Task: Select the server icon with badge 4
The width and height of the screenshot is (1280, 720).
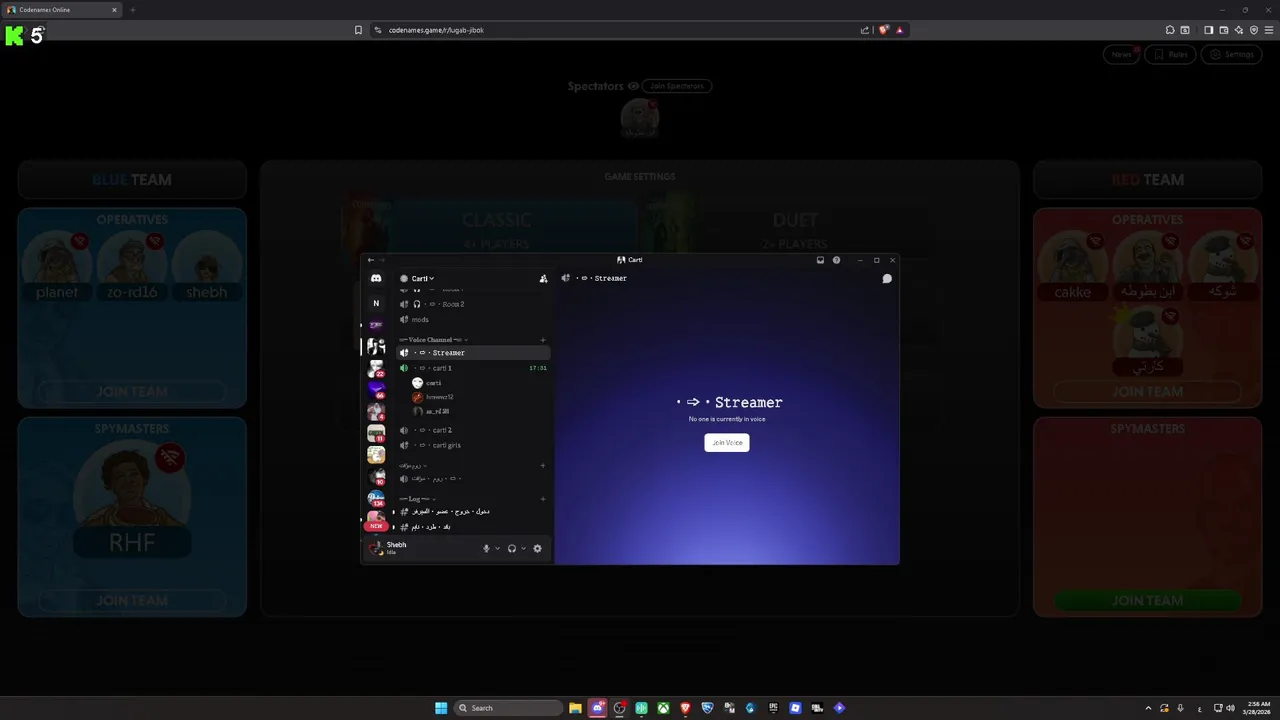Action: [376, 411]
